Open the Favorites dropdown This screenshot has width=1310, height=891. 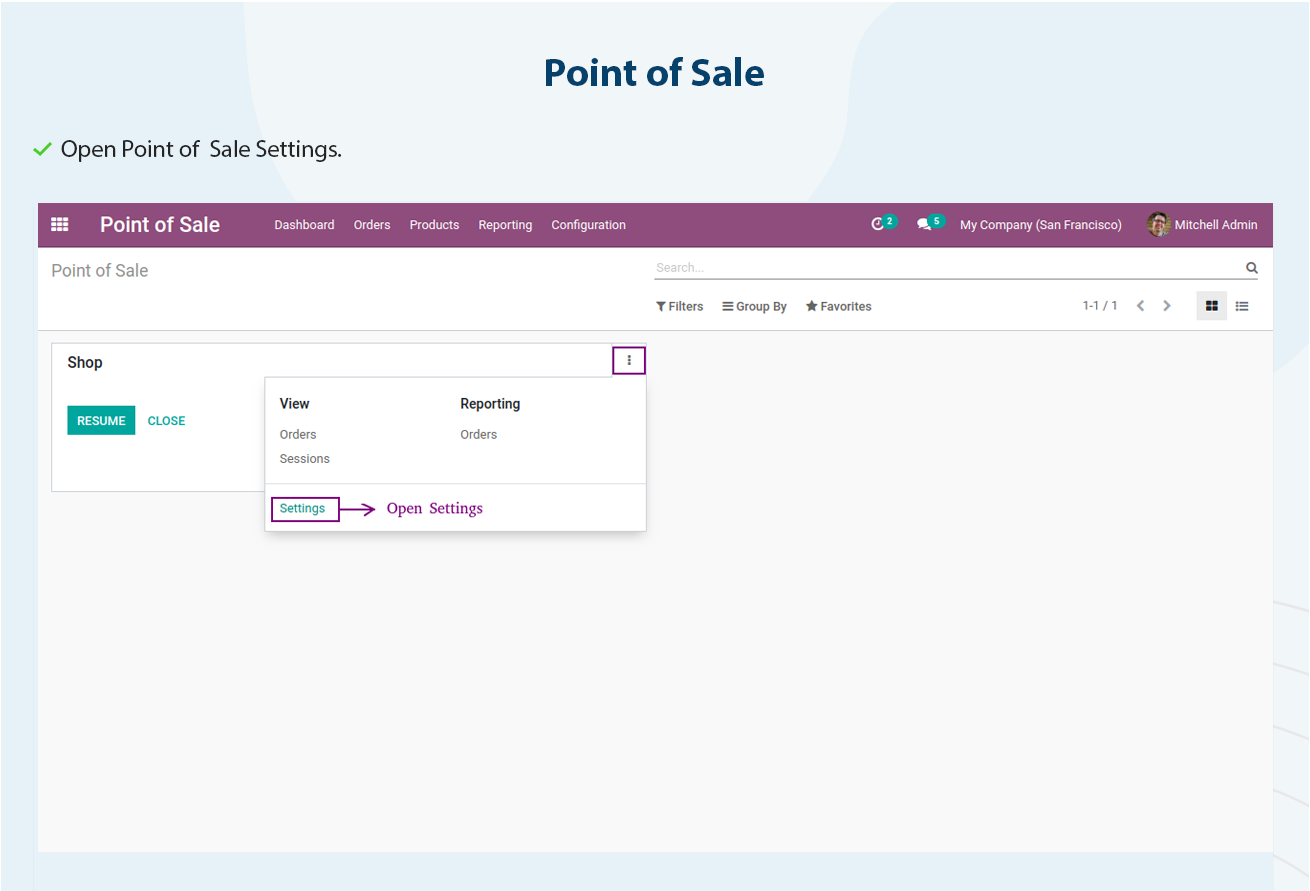point(838,306)
